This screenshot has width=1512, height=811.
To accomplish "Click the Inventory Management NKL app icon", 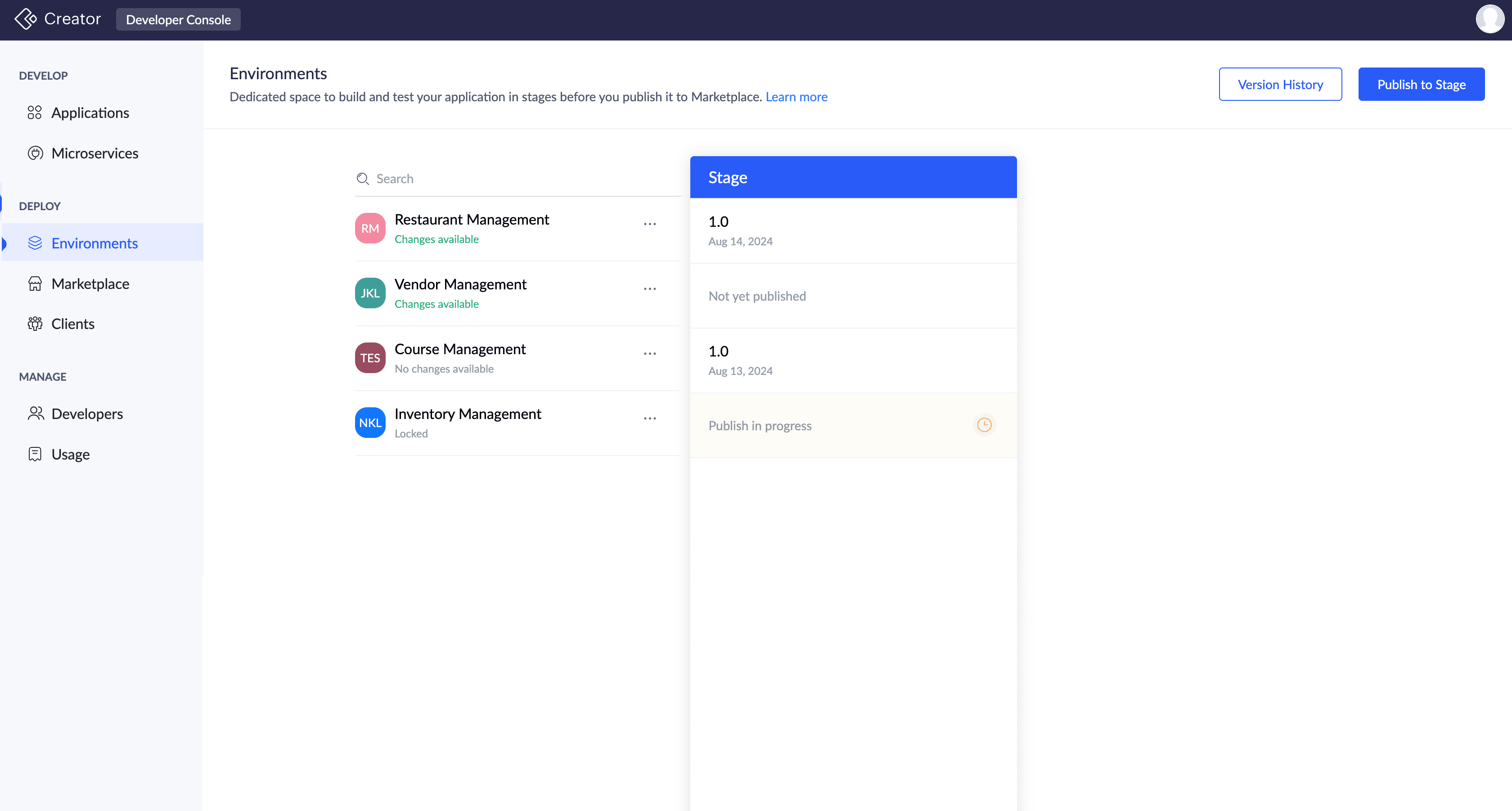I will (x=370, y=423).
